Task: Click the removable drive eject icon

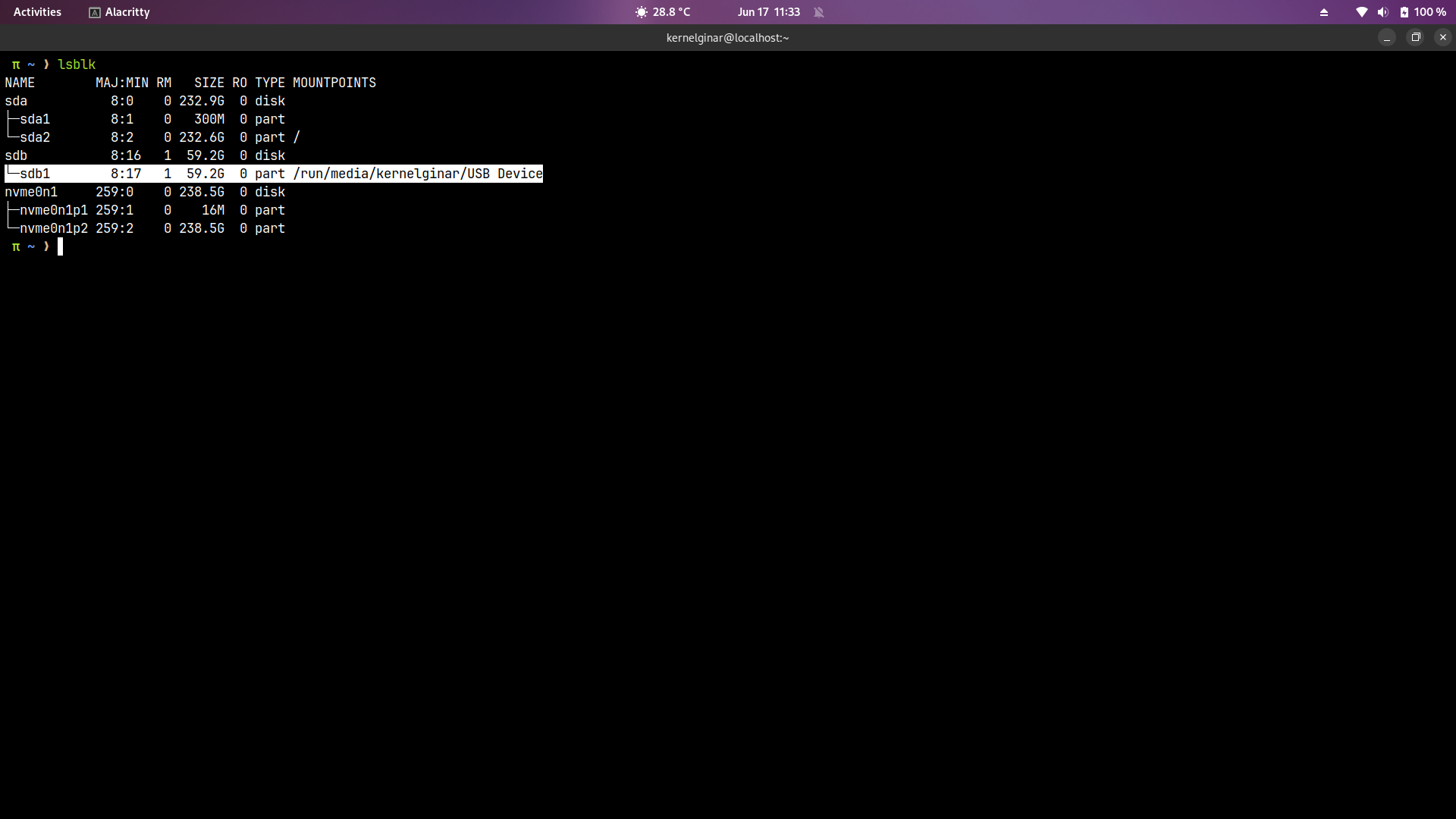Action: coord(1324,12)
